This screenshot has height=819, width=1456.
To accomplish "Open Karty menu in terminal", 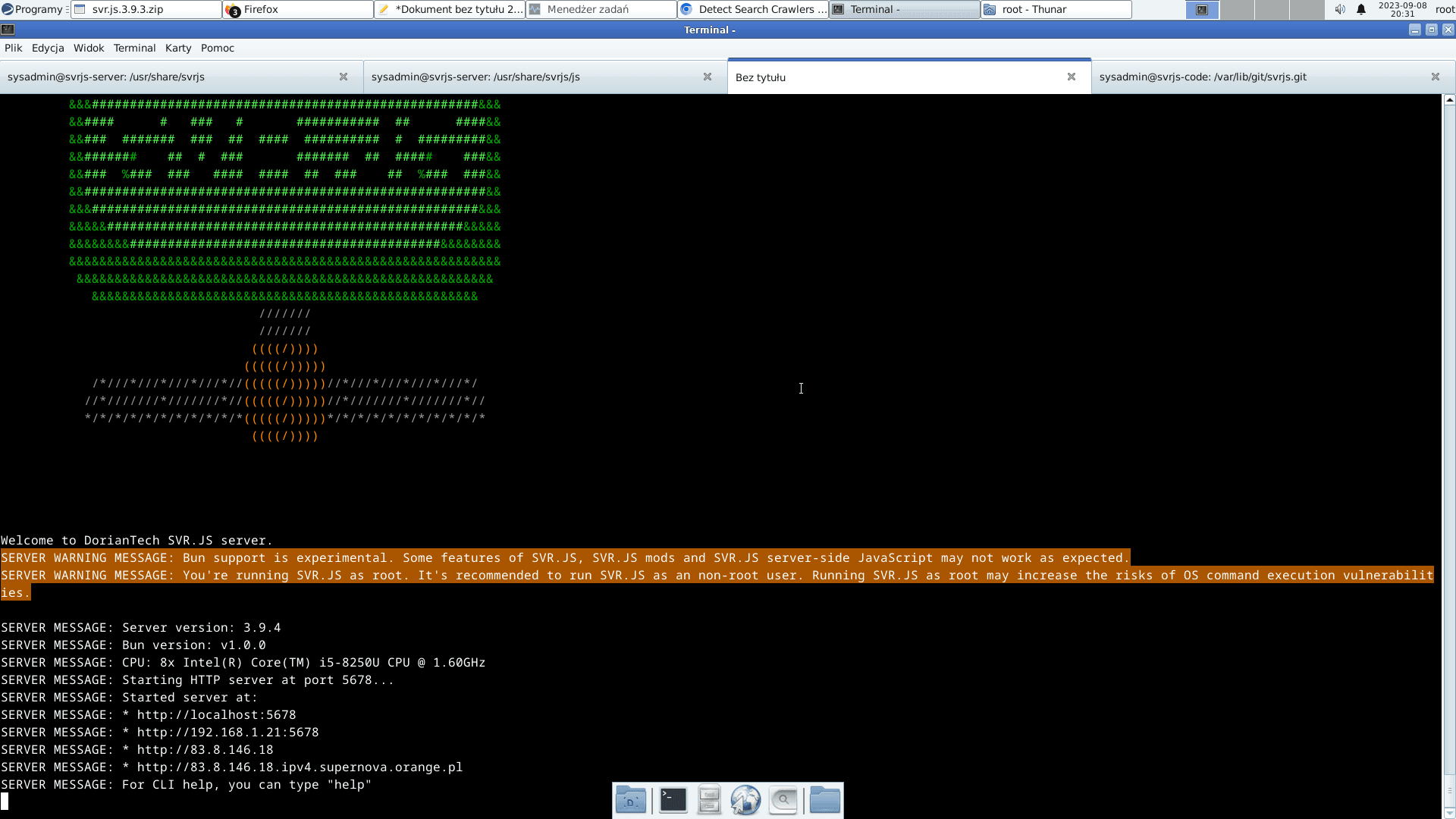I will 178,48.
